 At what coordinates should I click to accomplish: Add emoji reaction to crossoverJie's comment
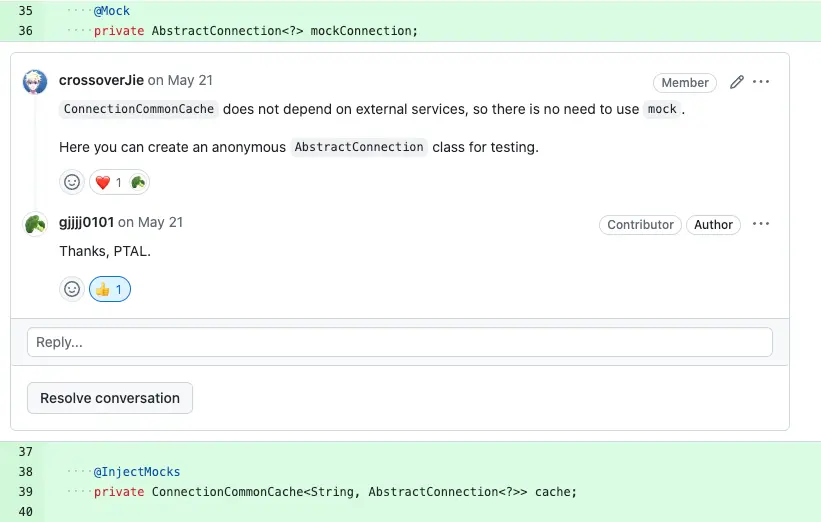tap(72, 182)
